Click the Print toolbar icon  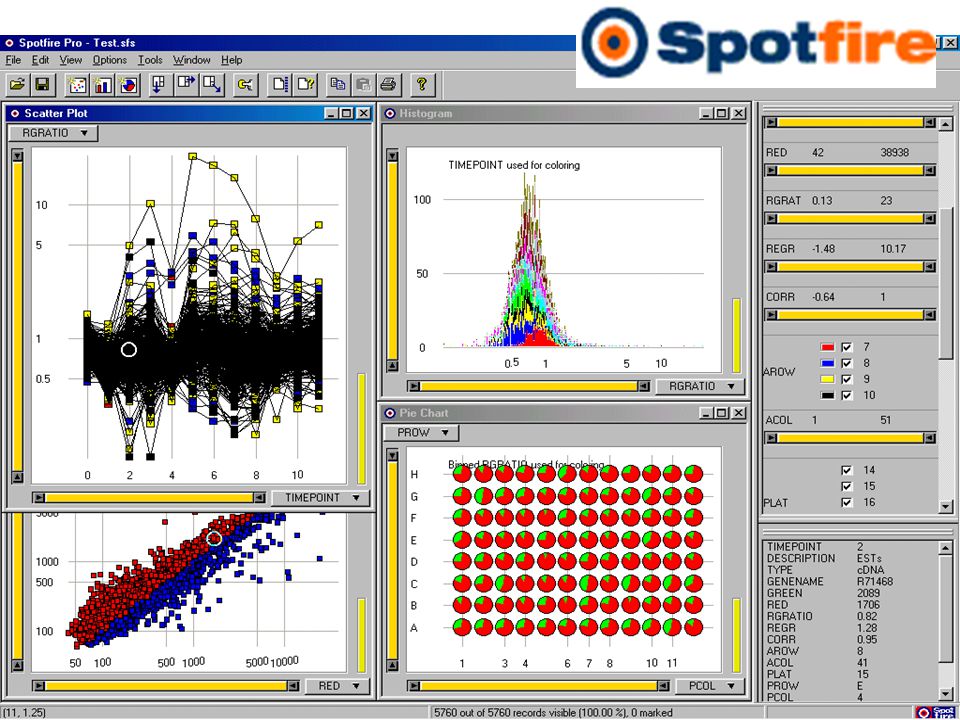click(388, 84)
